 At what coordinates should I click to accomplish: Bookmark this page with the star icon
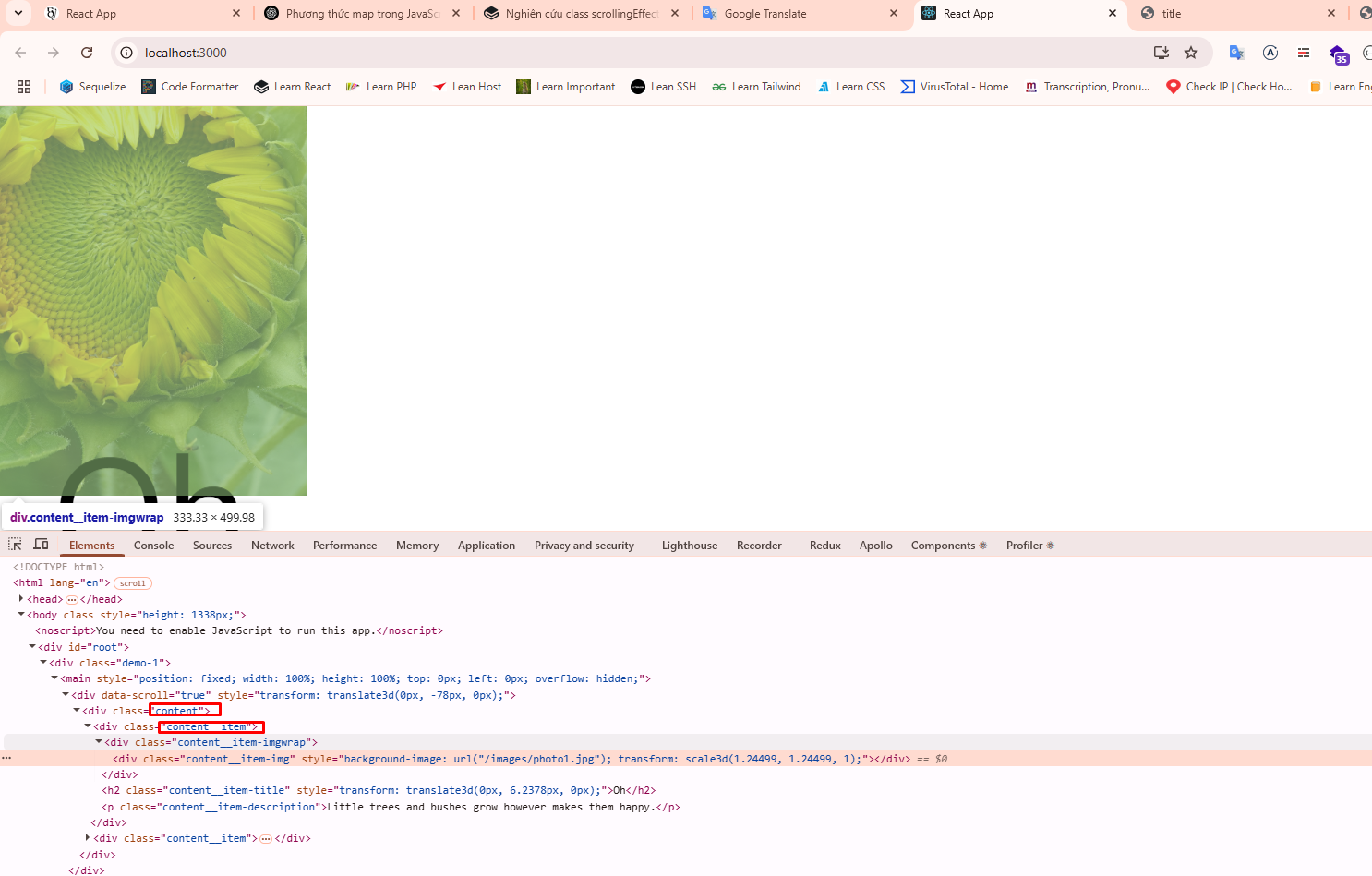[1191, 53]
